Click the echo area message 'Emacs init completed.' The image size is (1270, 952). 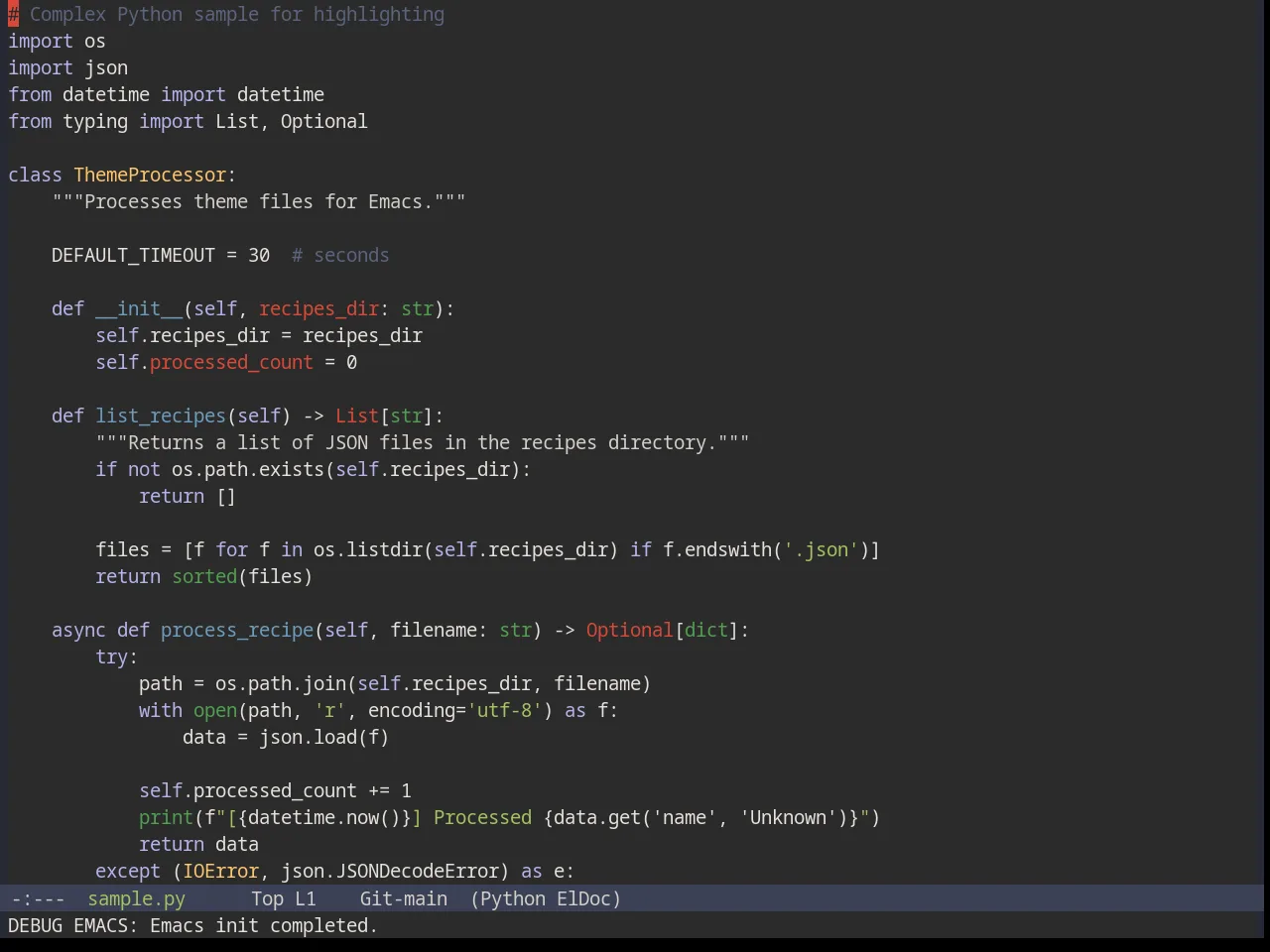click(x=263, y=925)
